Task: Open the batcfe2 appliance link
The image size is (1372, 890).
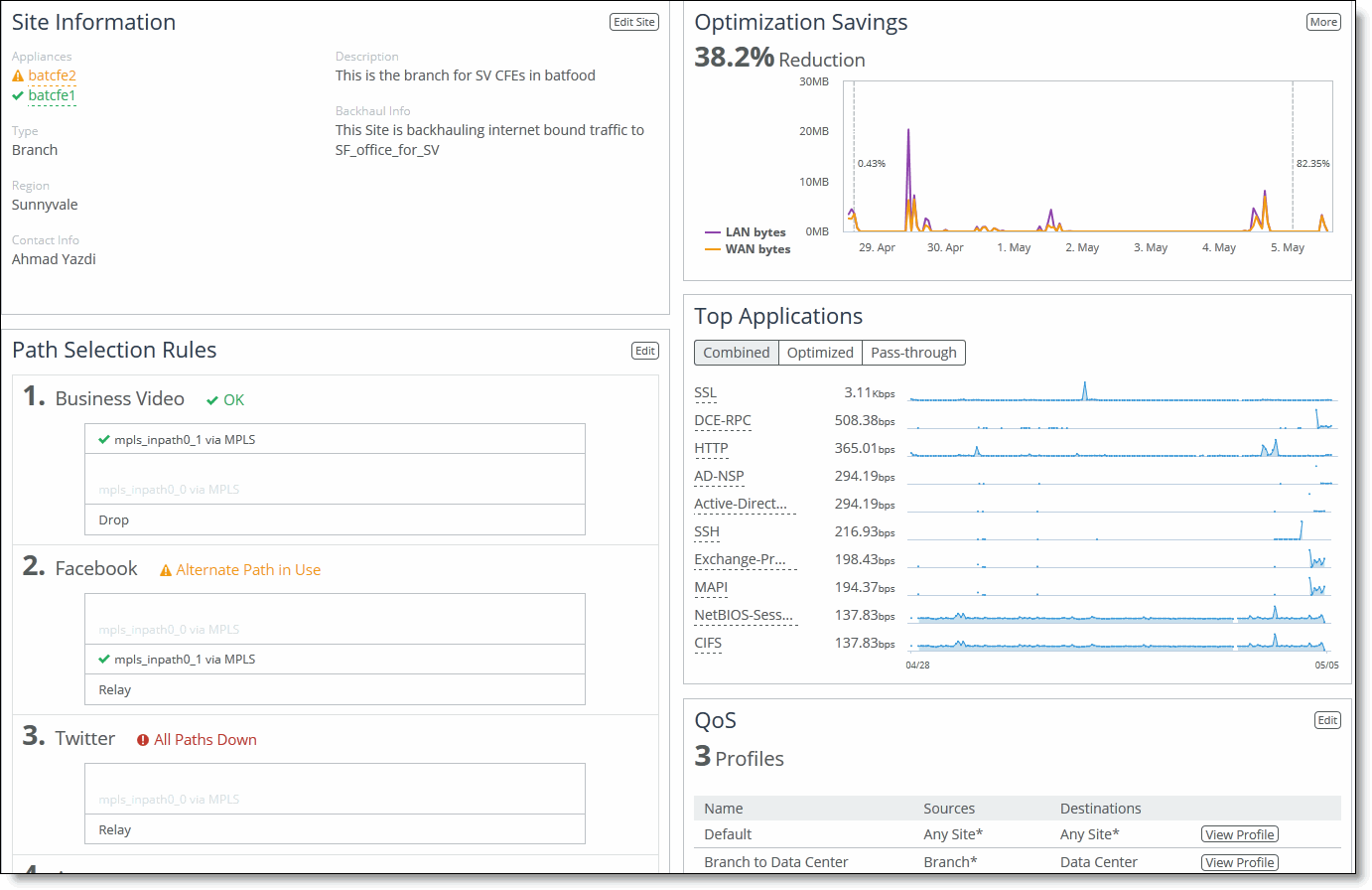Action: pos(52,75)
